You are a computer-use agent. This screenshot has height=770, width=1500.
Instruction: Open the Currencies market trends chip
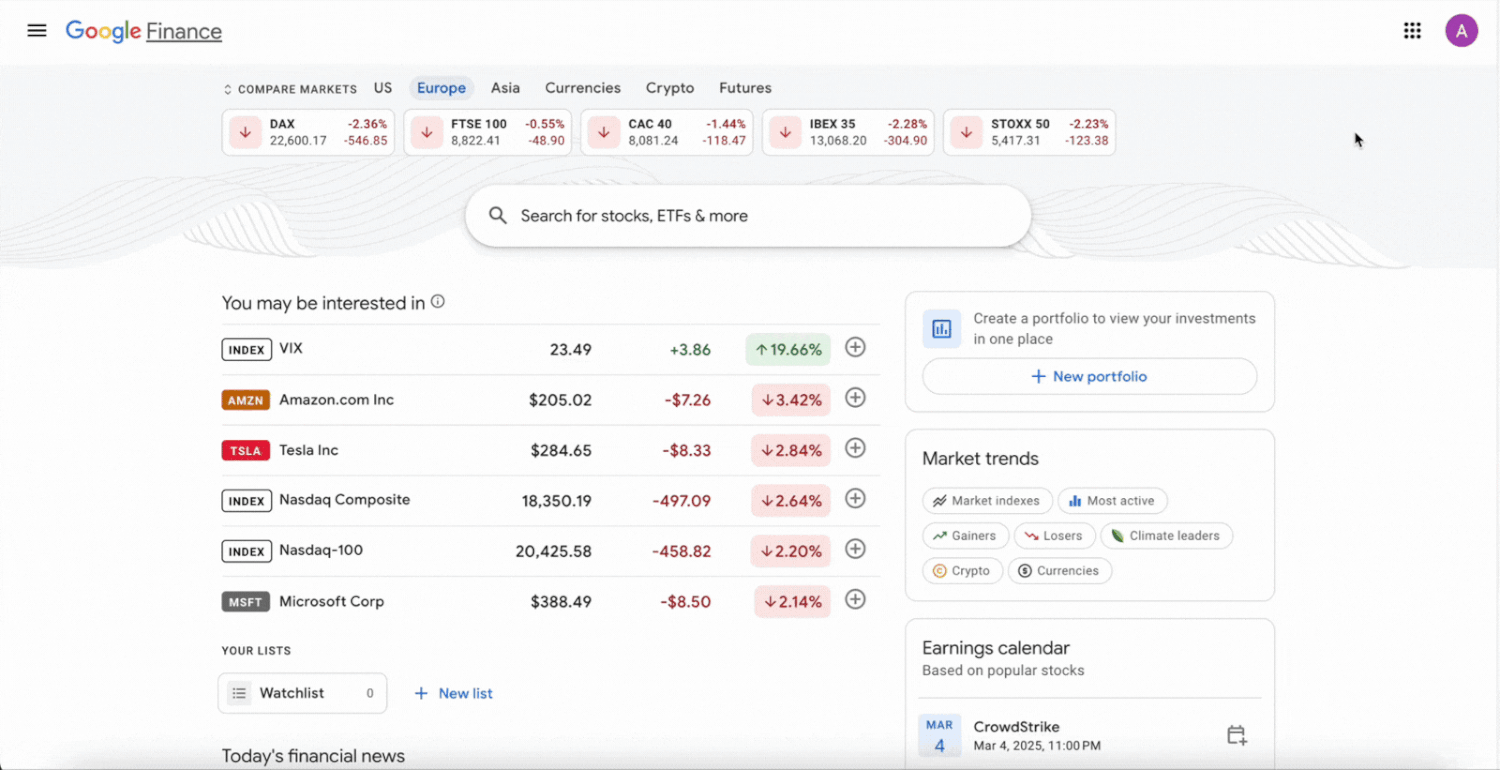click(x=1060, y=571)
